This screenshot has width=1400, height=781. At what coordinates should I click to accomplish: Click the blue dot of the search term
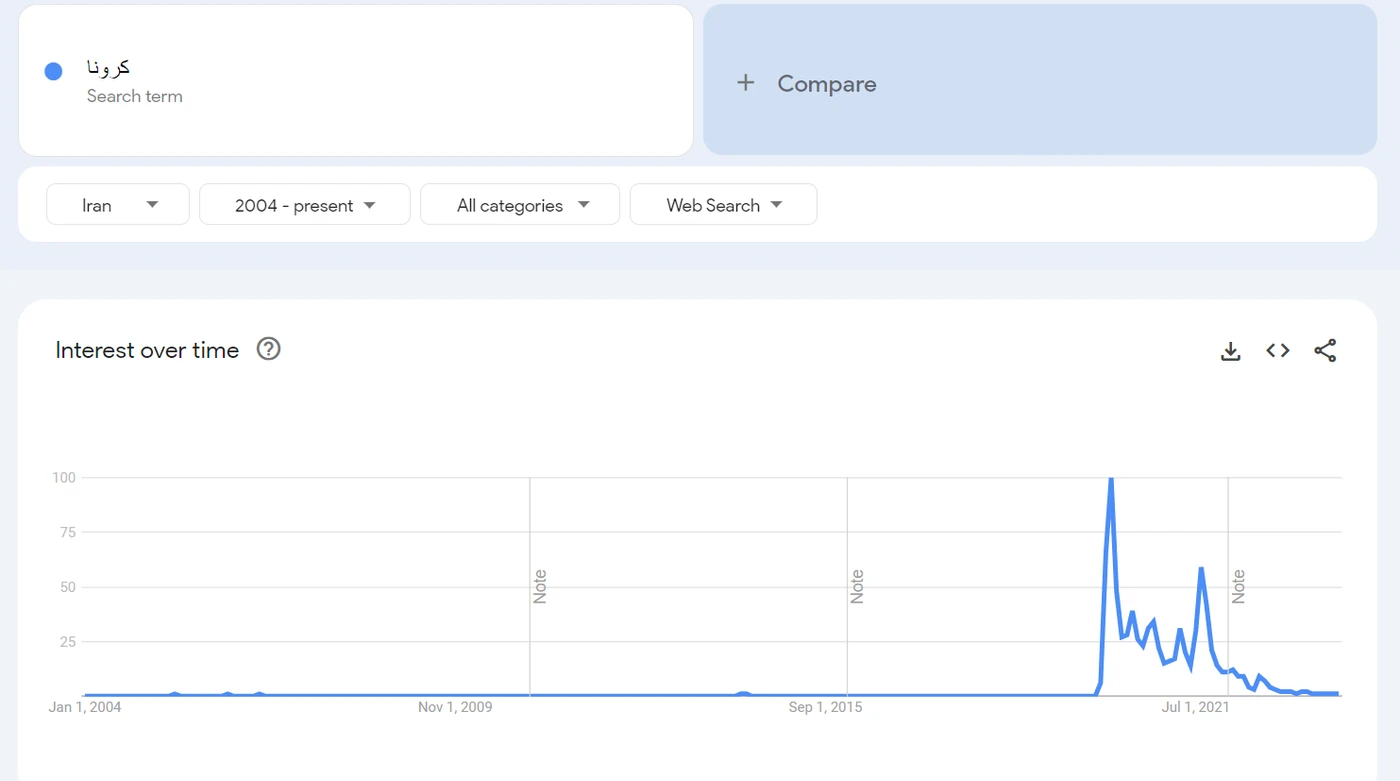tap(54, 71)
